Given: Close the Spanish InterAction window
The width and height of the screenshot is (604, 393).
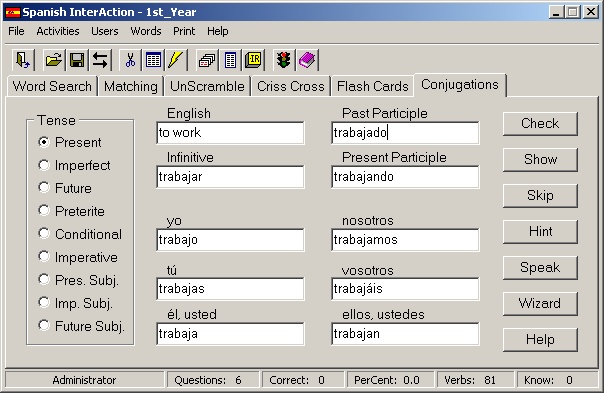Looking at the screenshot, I should click(x=591, y=12).
